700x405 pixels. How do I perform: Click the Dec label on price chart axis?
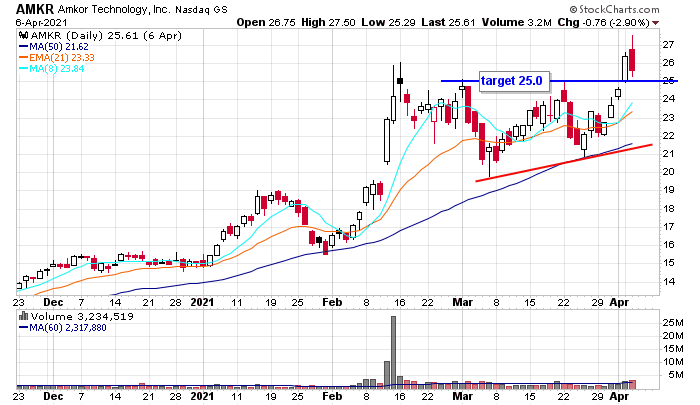[x=53, y=302]
